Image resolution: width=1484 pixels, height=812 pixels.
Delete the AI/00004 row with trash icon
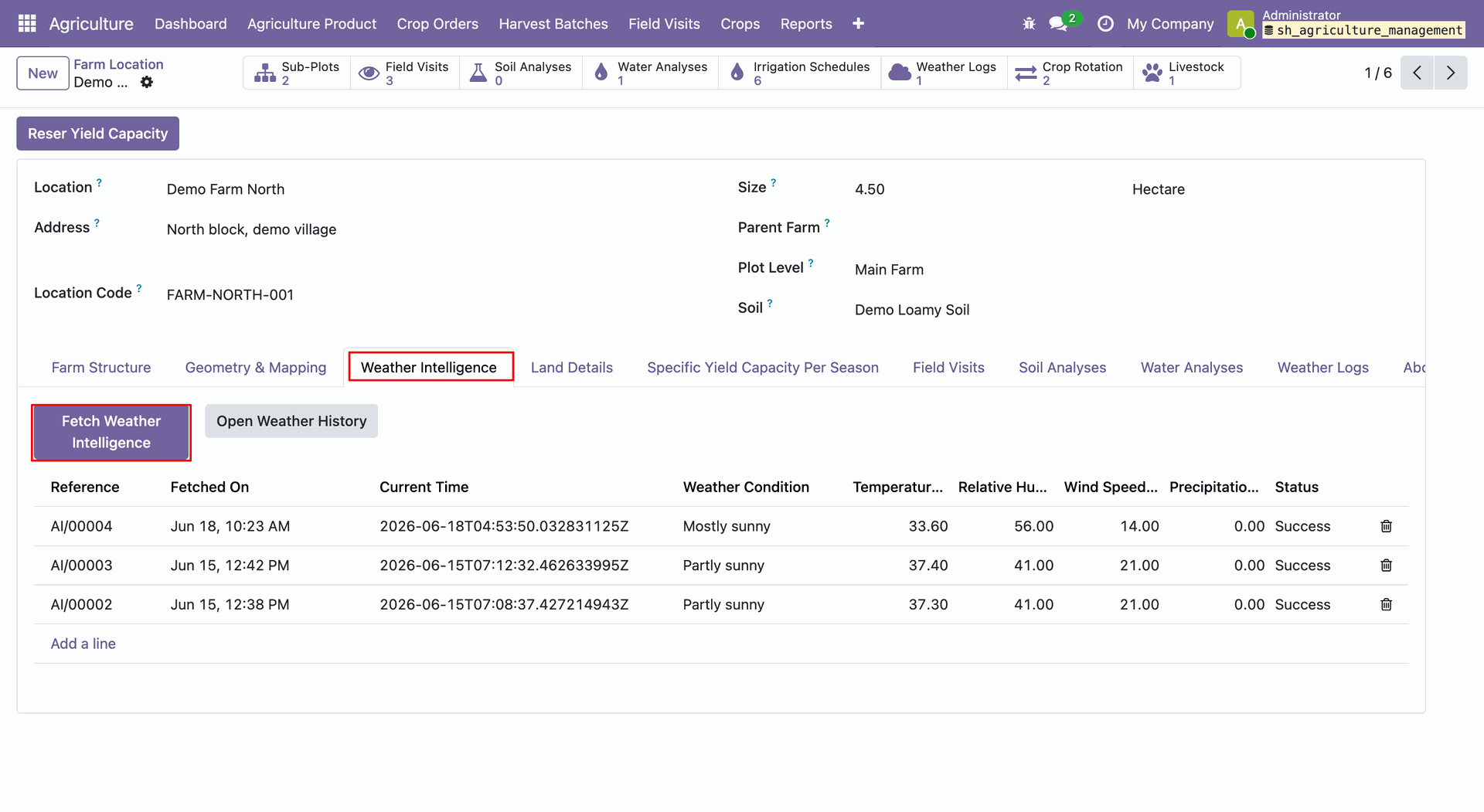pyautogui.click(x=1386, y=526)
